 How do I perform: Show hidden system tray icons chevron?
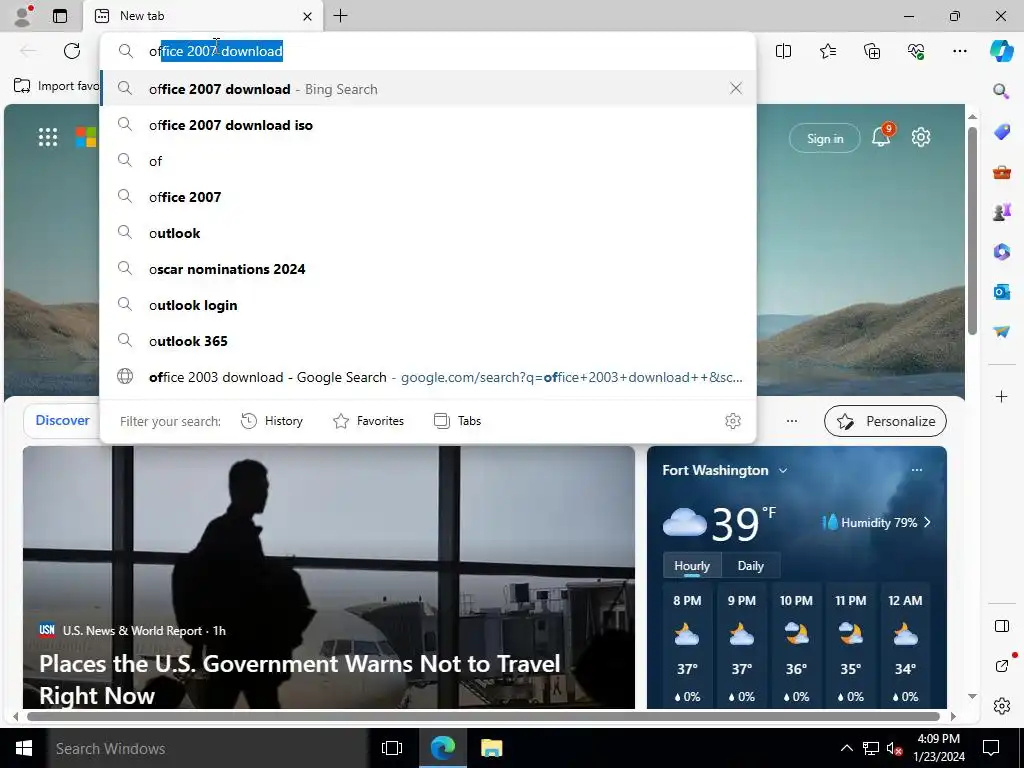coord(846,748)
